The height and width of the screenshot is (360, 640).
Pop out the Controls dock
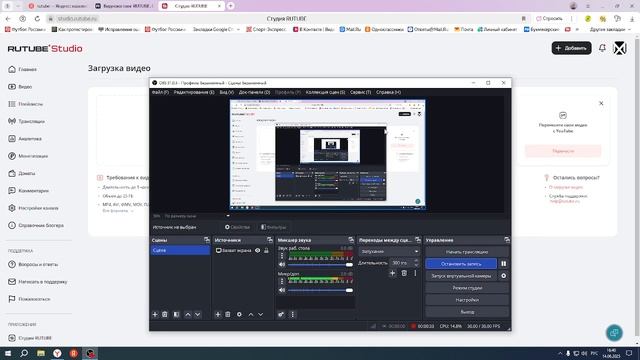pos(507,240)
